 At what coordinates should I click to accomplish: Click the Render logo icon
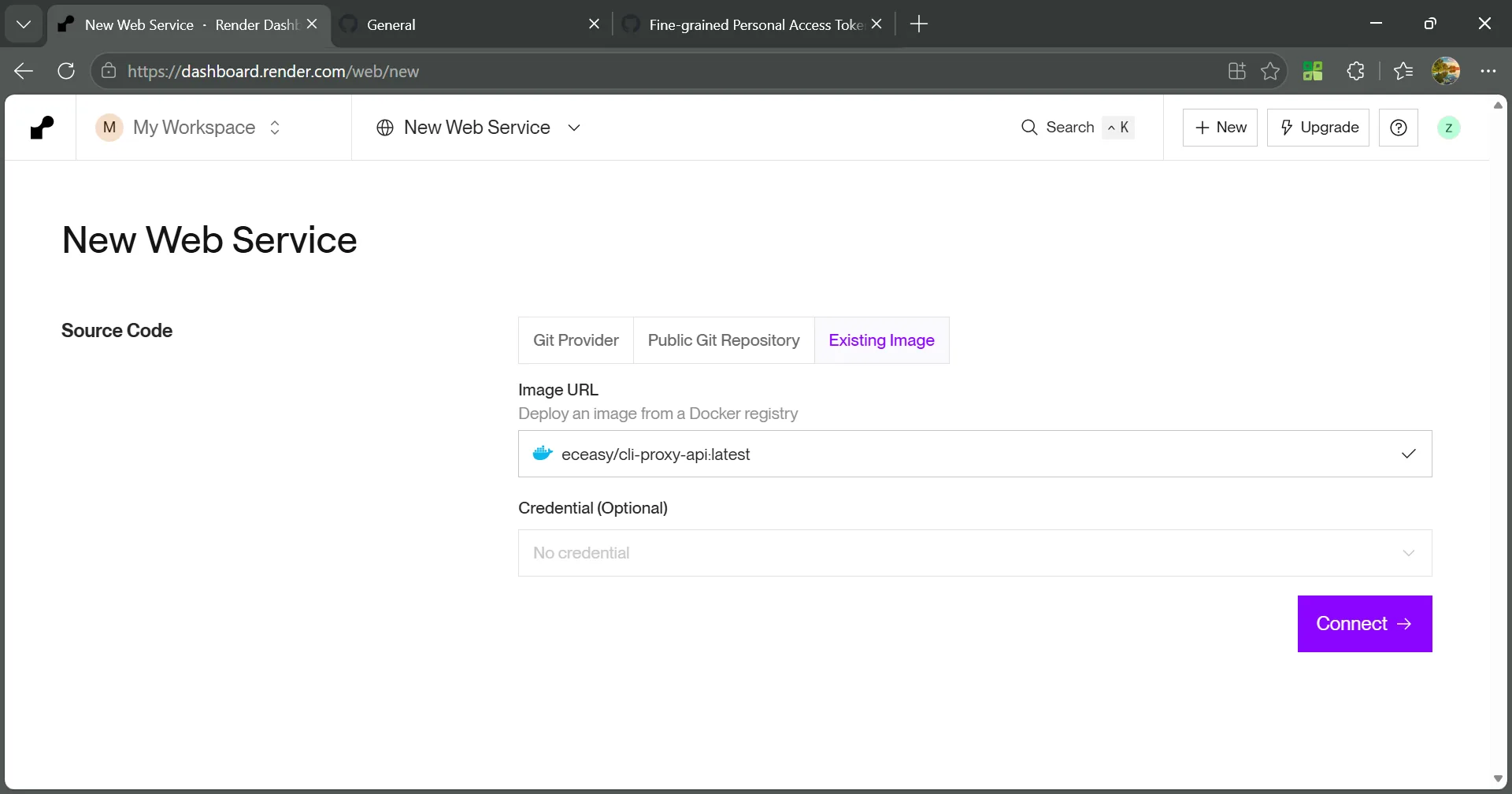[x=42, y=128]
